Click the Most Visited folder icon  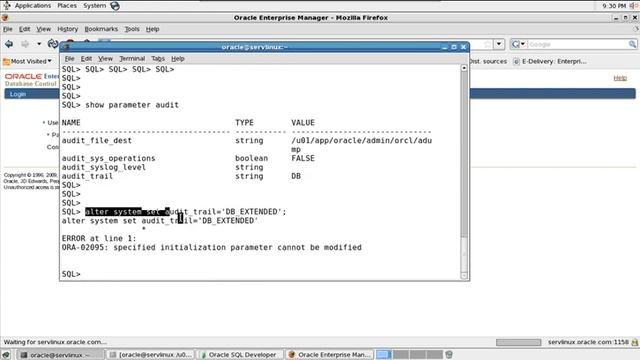tap(6, 62)
